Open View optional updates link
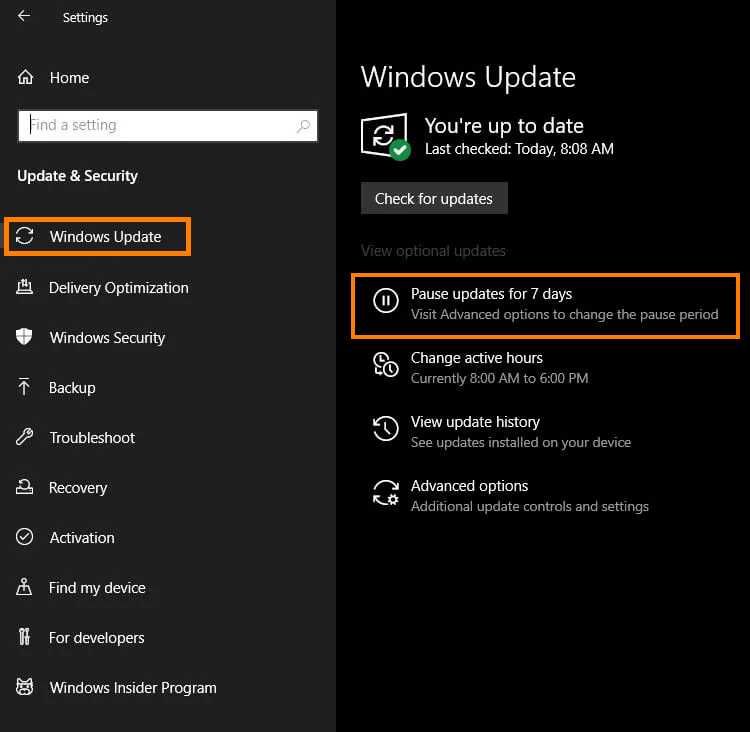750x732 pixels. coord(433,251)
